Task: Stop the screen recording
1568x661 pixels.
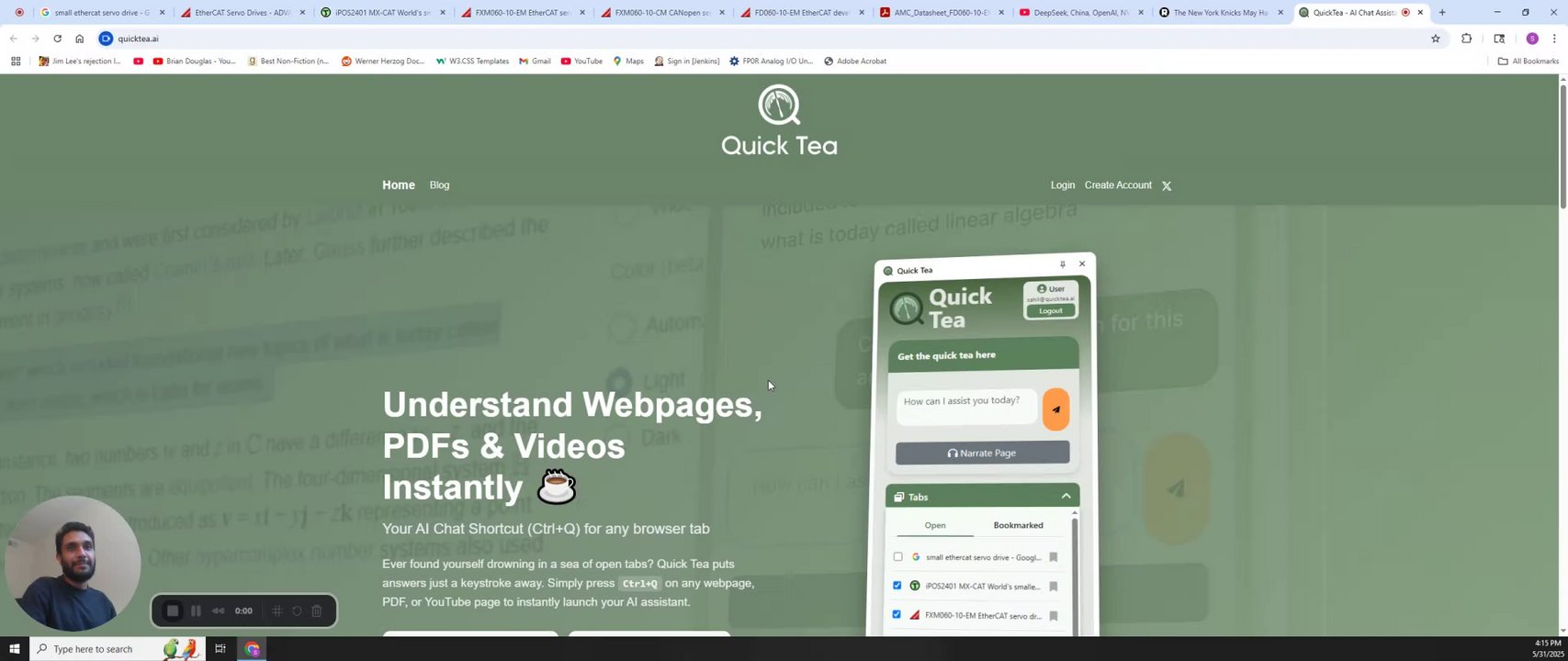Action: tap(172, 611)
